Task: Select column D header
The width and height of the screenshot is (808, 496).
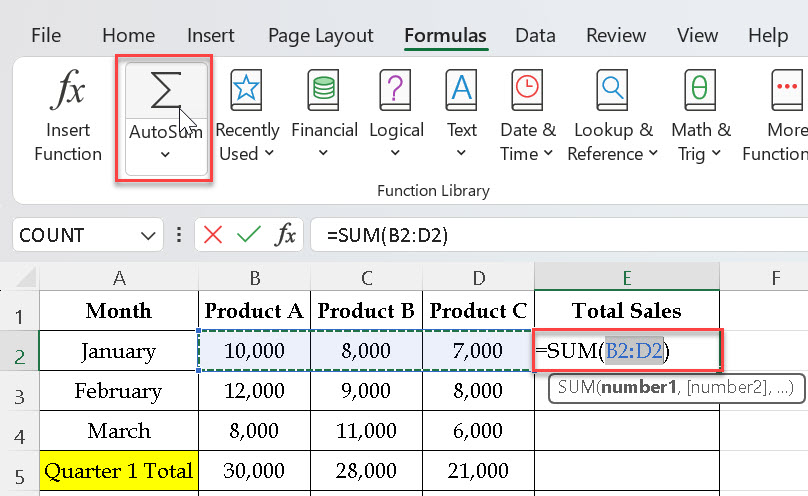Action: [x=479, y=278]
